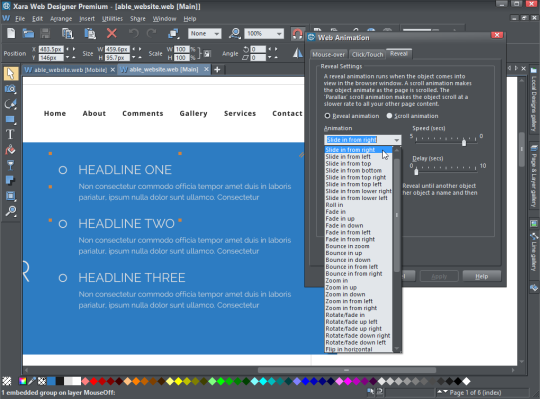This screenshot has height=399, width=540.
Task: Select the Photo tool camera icon
Action: pos(10,89)
